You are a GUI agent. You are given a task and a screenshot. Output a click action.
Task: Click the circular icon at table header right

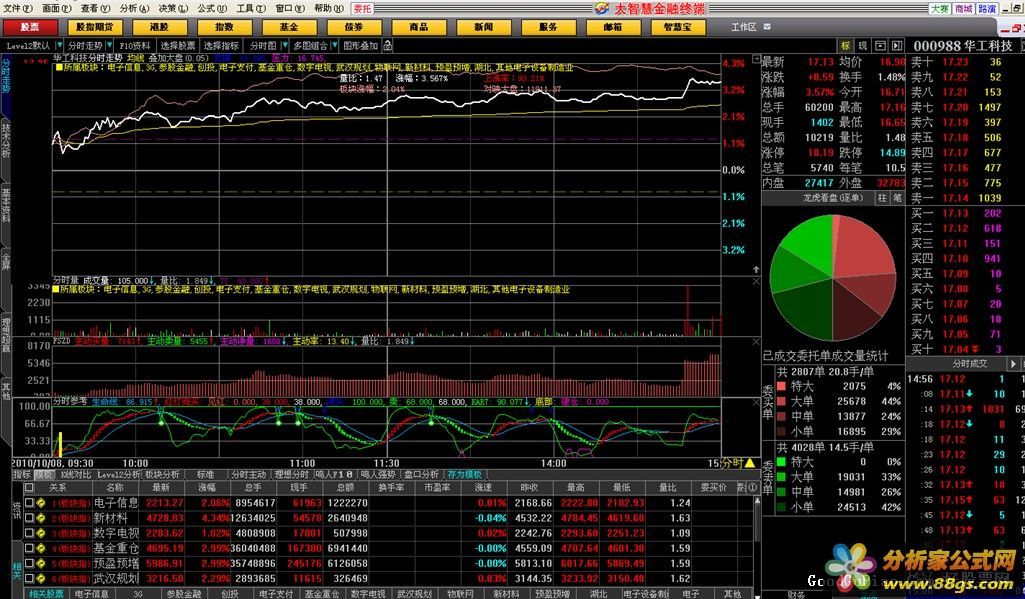pos(752,487)
